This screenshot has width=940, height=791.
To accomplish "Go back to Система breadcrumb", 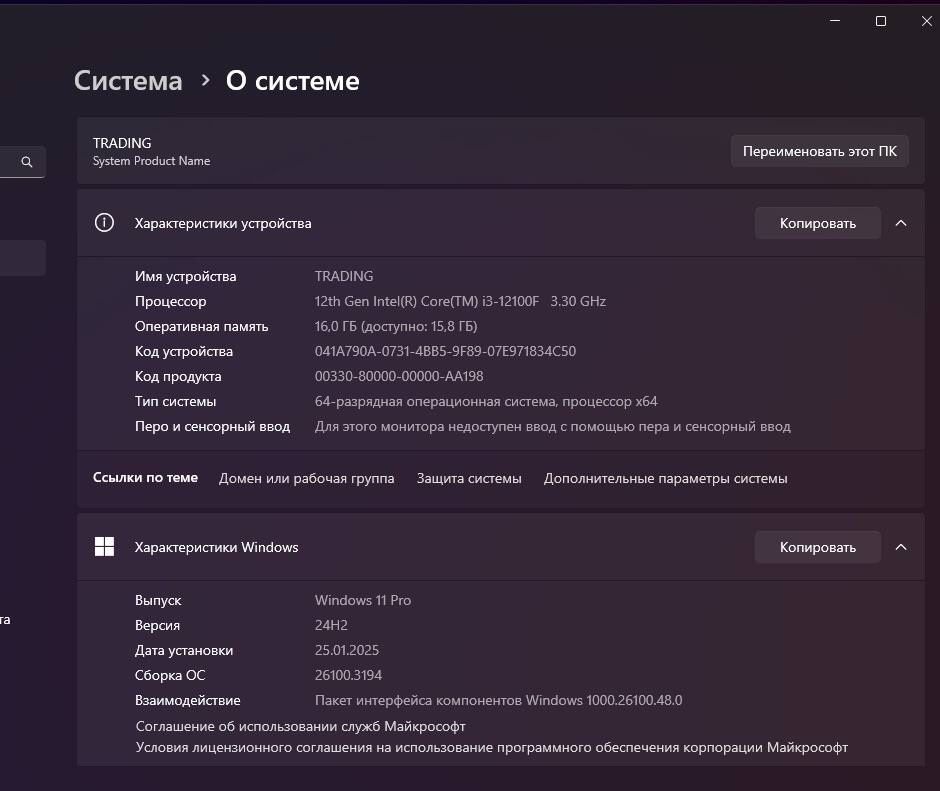I will click(128, 81).
